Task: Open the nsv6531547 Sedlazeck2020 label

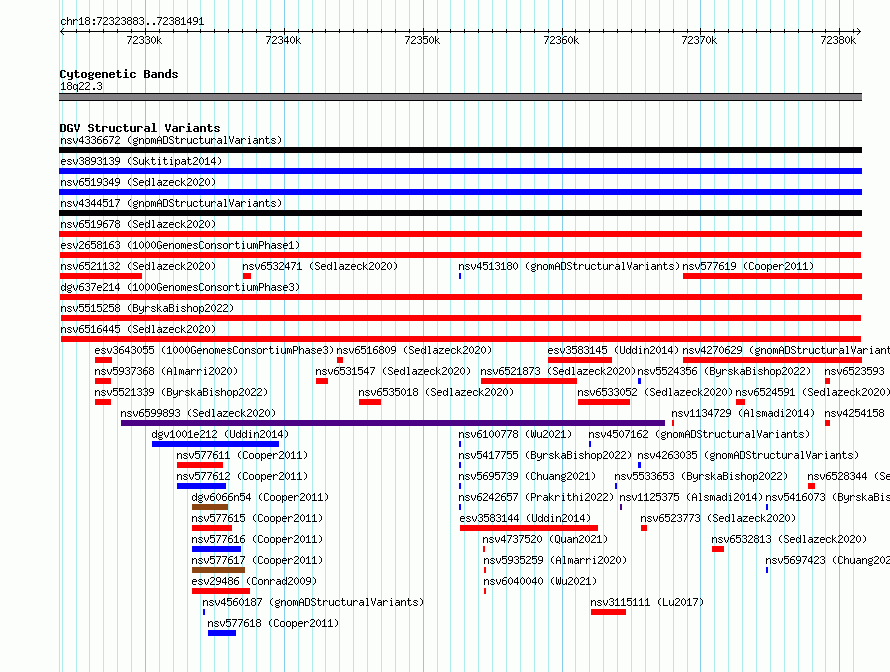Action: pyautogui.click(x=393, y=371)
